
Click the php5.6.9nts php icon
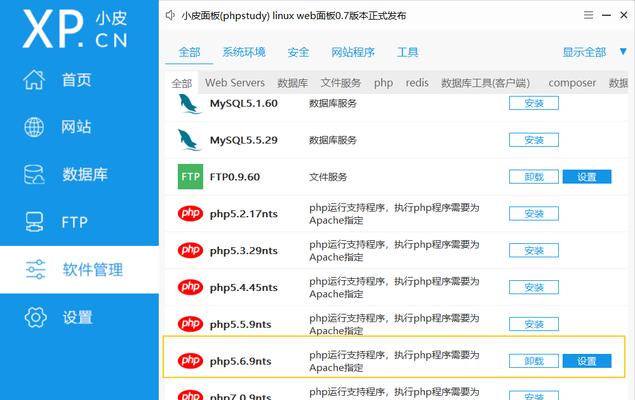tap(190, 361)
